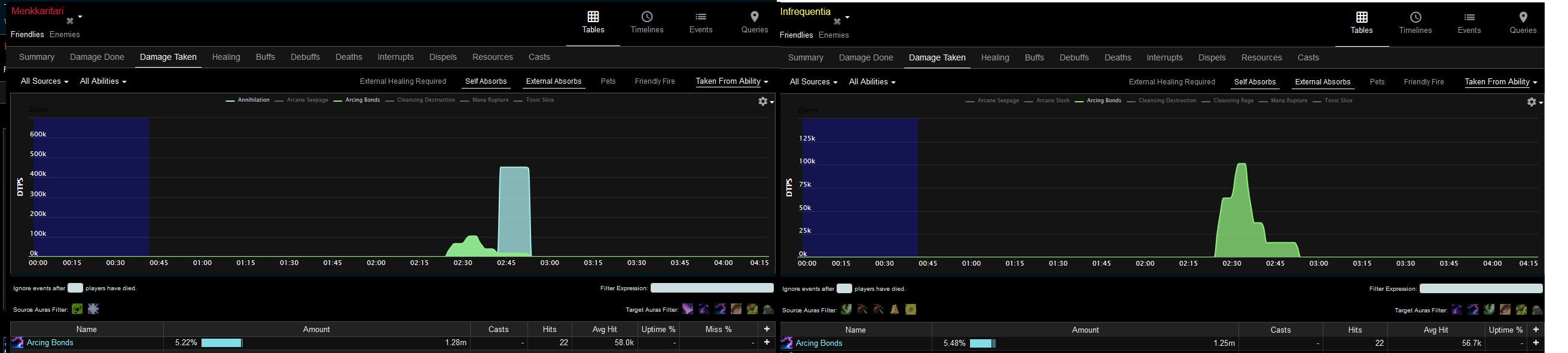The image size is (1568, 353).
Task: Click the Enemies link under Infrequentia
Action: pyautogui.click(x=833, y=35)
